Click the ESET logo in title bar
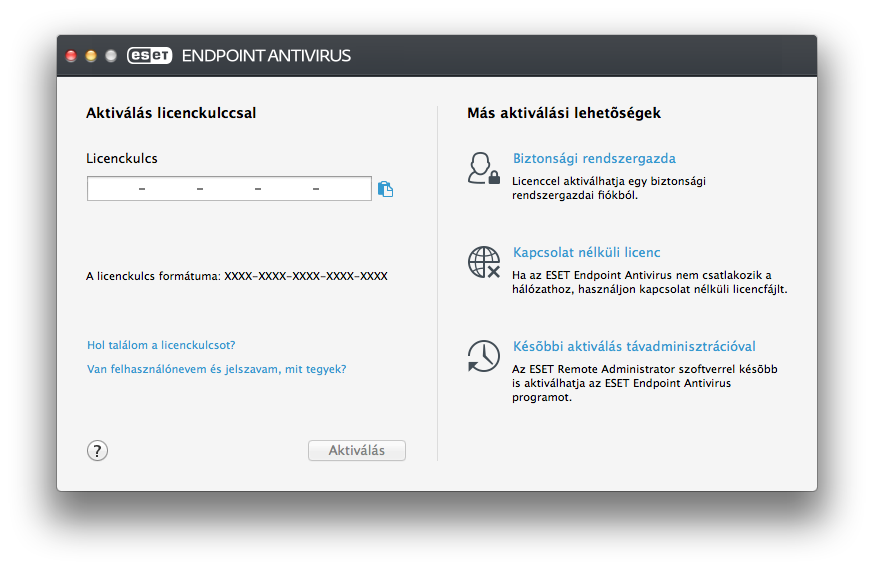Viewport: 874px width, 570px height. pyautogui.click(x=149, y=55)
